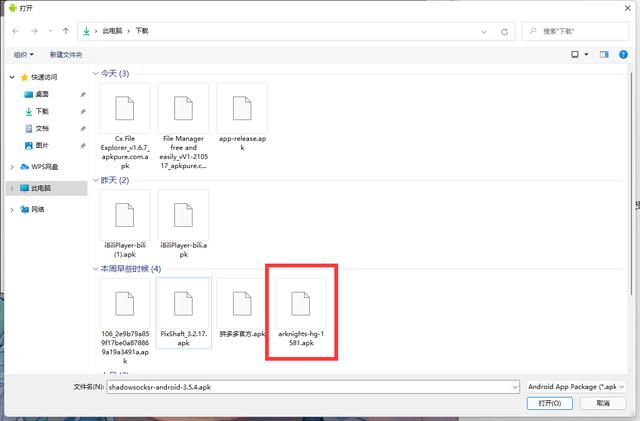
Task: Open the Android App Package file type dropdown
Action: 575,385
